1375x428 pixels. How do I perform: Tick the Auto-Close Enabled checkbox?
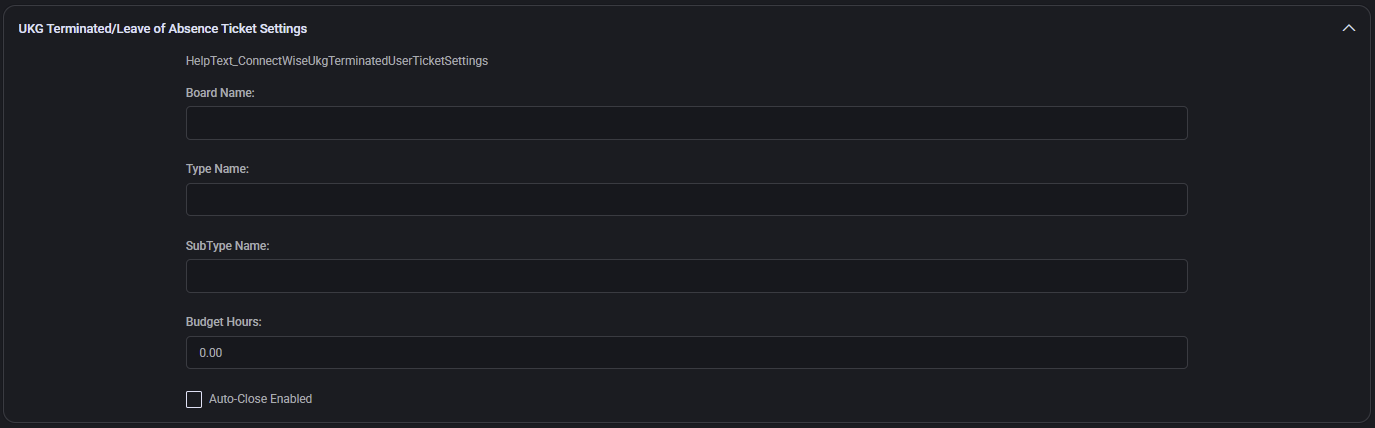coord(194,399)
